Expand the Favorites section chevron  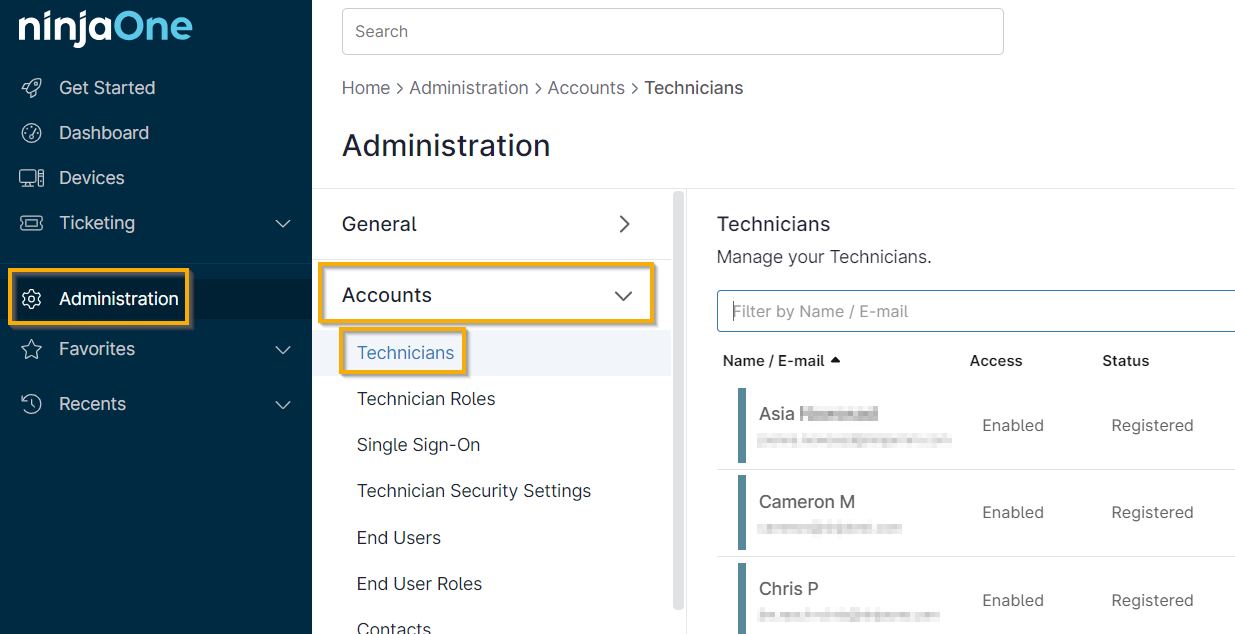coord(283,349)
